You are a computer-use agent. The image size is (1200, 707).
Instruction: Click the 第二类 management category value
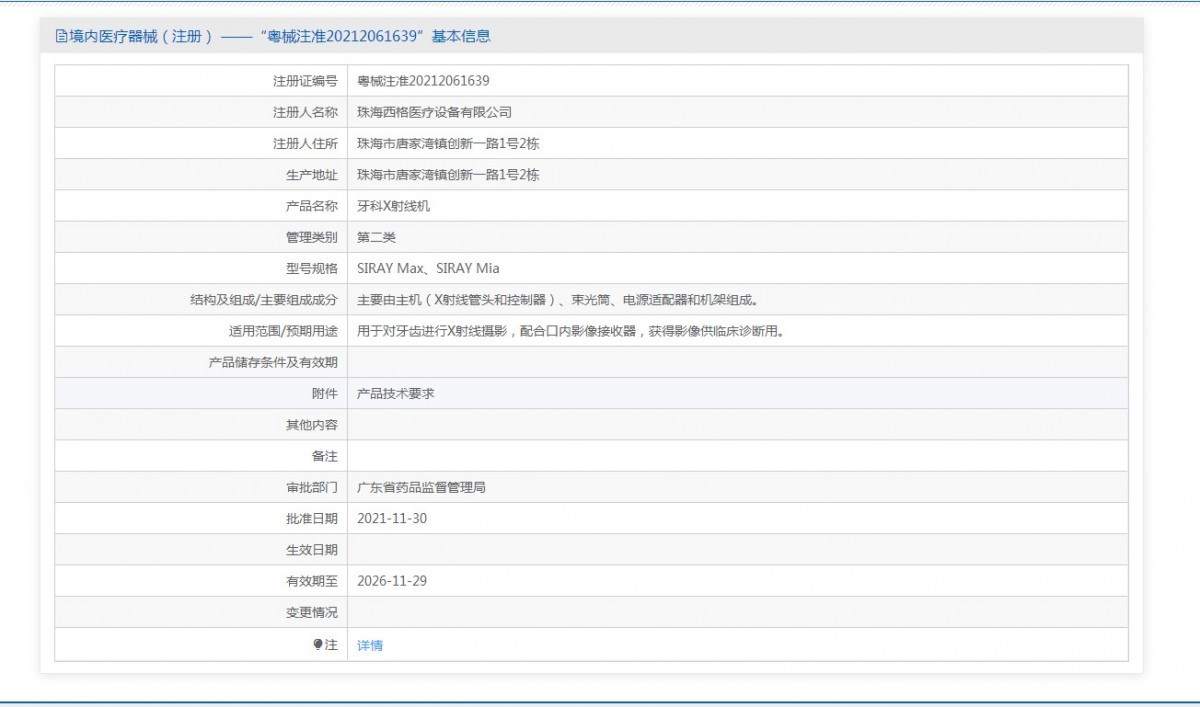click(376, 237)
